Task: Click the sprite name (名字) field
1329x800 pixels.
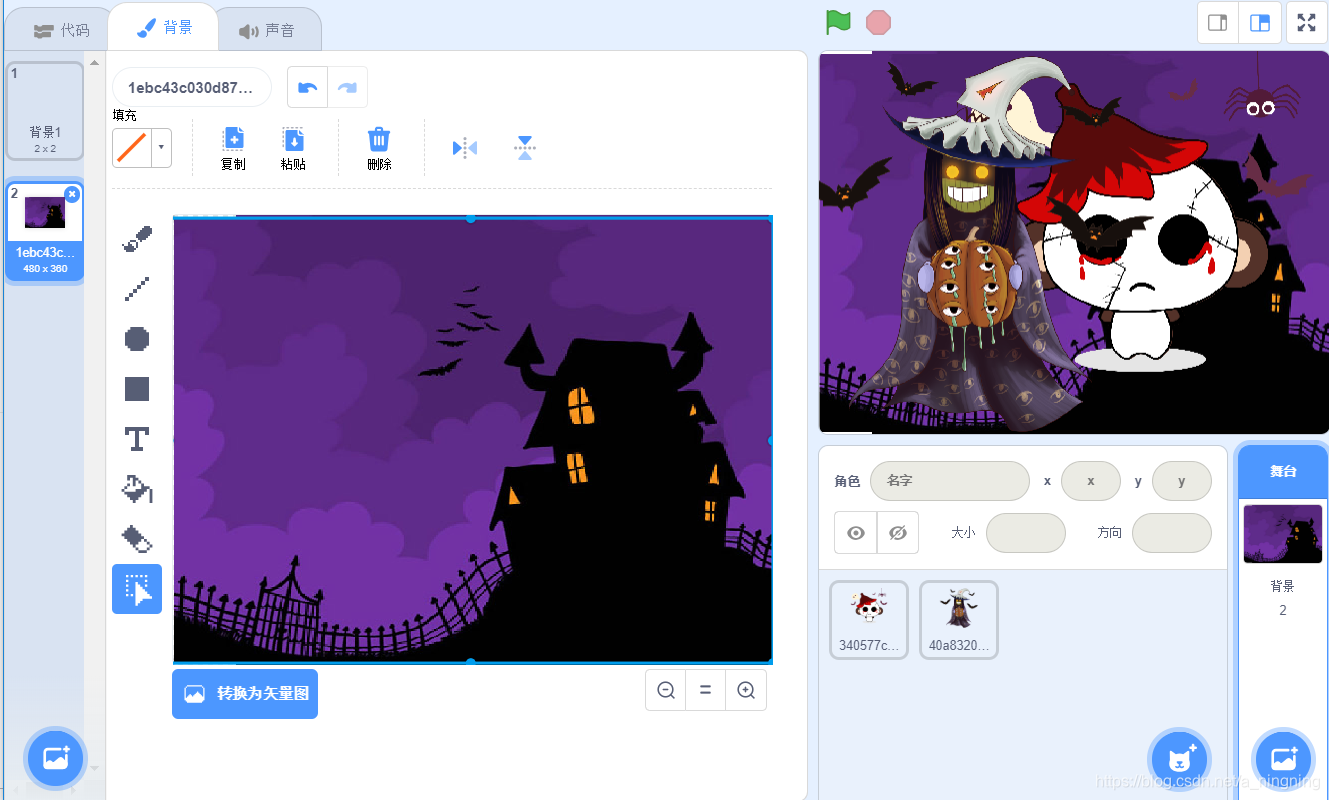Action: tap(950, 481)
